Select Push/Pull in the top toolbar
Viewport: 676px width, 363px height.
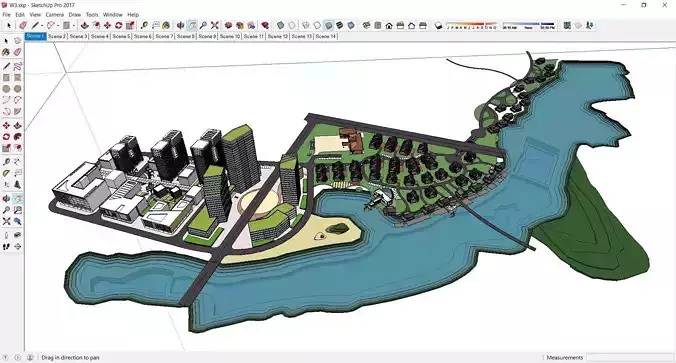coord(85,25)
